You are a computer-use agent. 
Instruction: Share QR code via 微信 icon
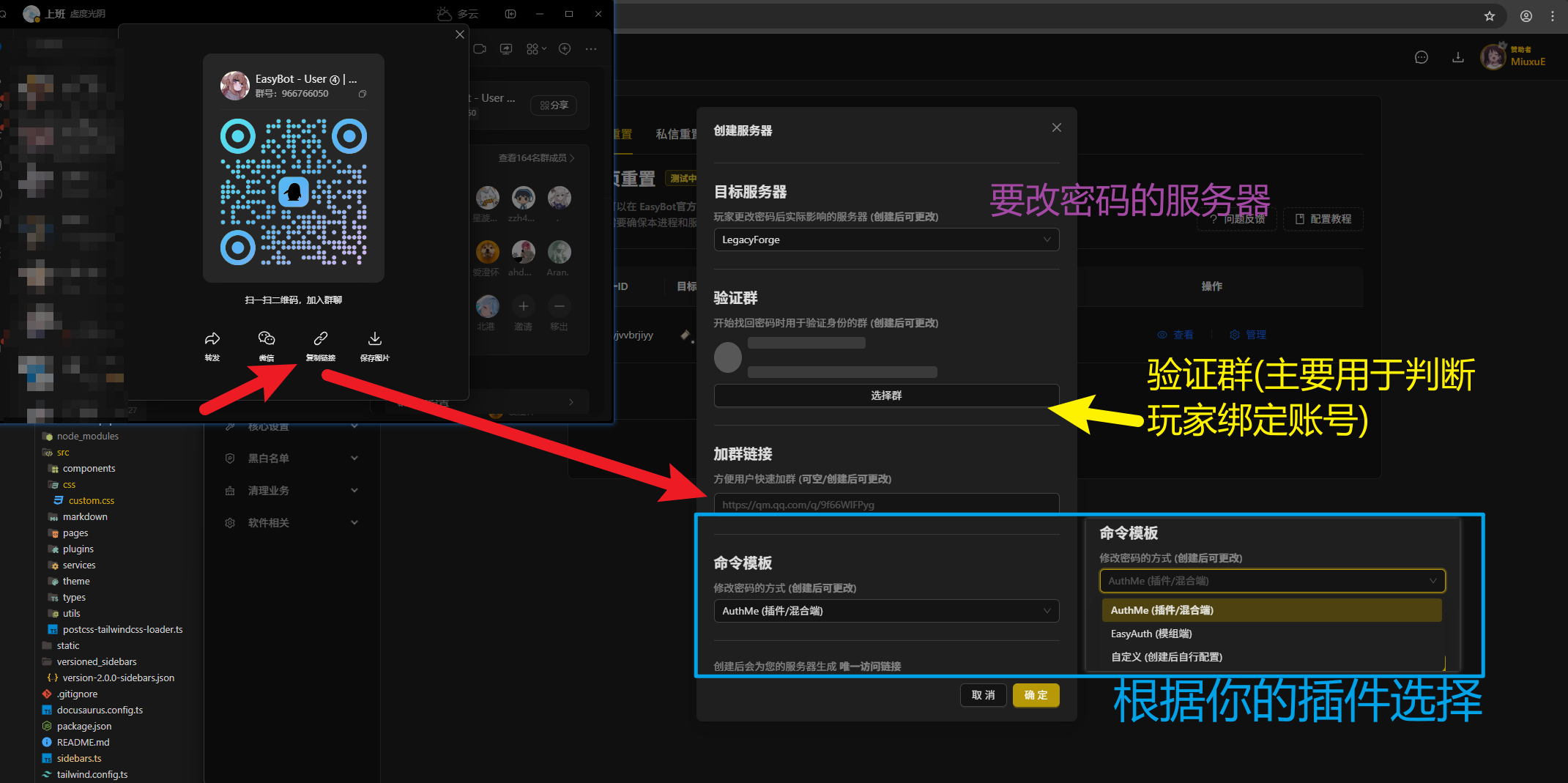click(267, 339)
